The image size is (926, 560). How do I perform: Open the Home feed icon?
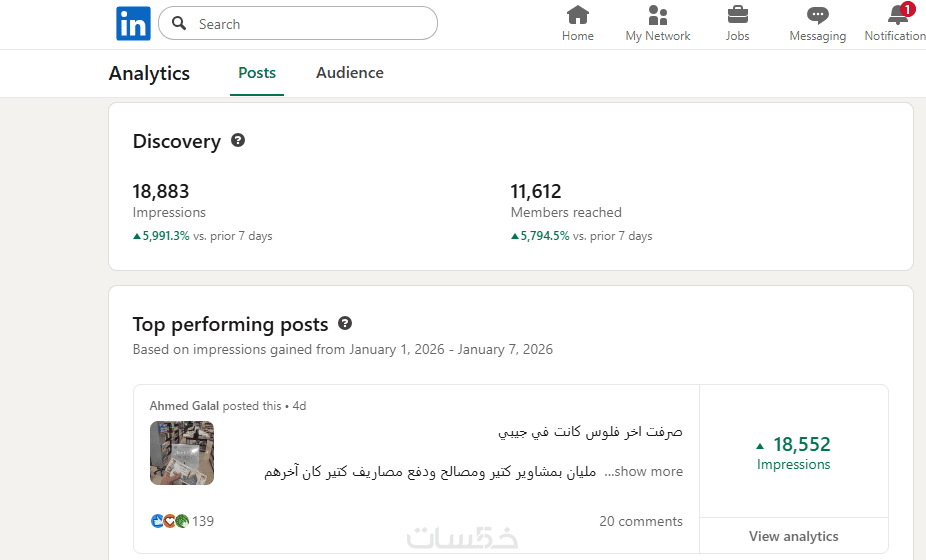(x=577, y=15)
